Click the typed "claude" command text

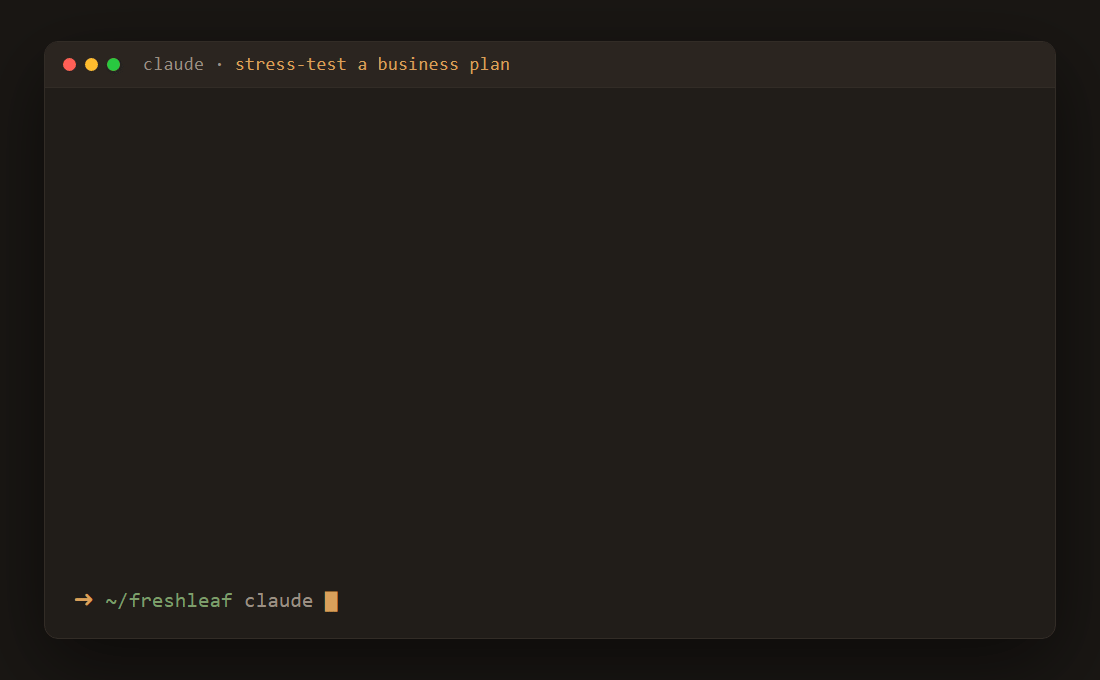[279, 601]
